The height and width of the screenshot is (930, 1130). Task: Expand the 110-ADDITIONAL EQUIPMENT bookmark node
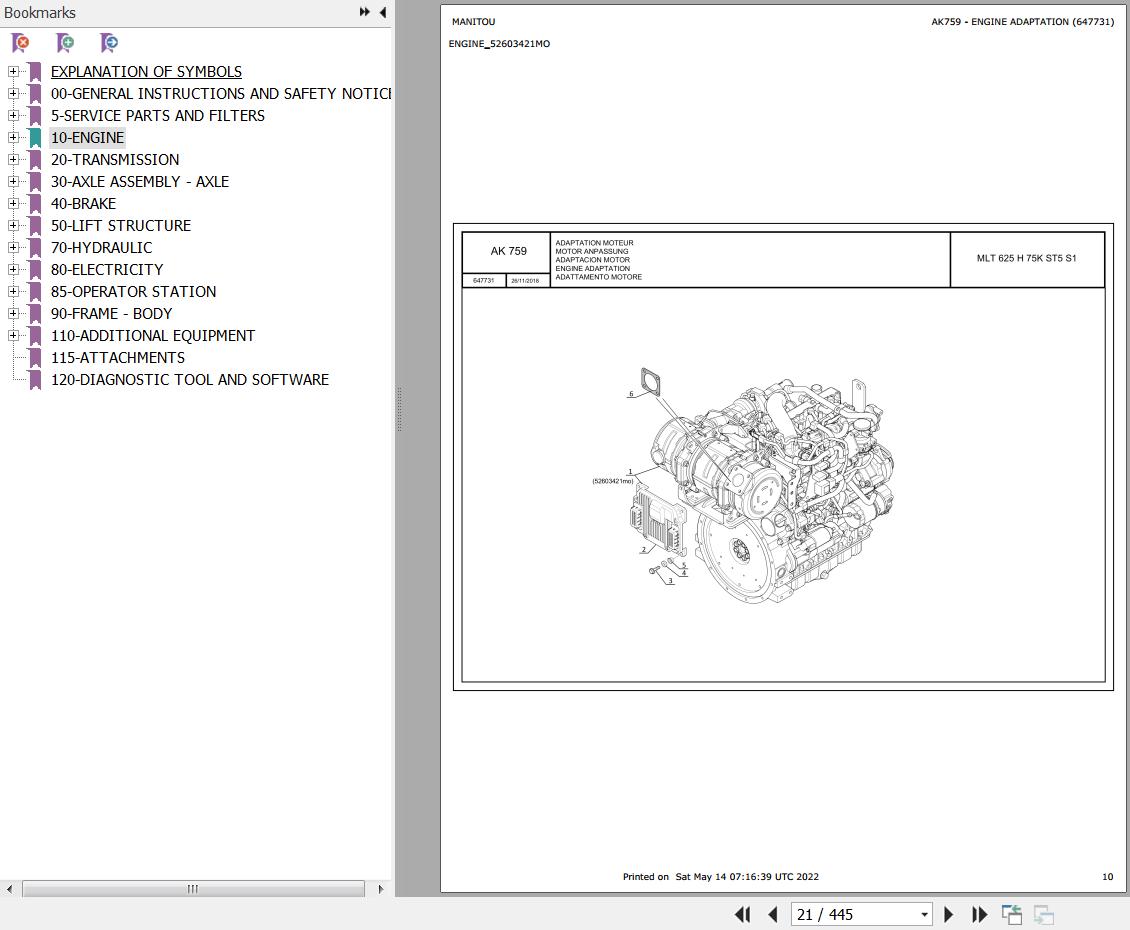[x=13, y=335]
